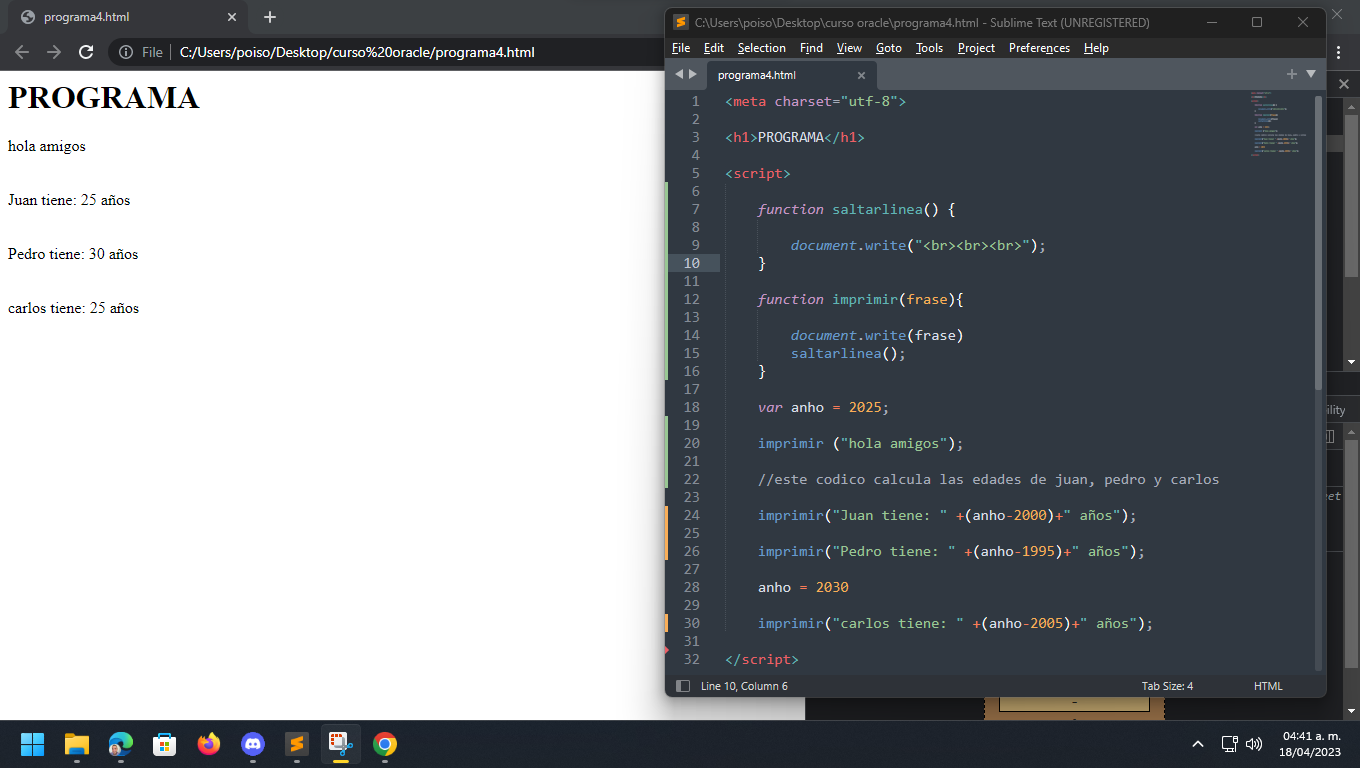Screen dimensions: 1360x768
Task: Click line number 10 in the gutter
Action: [x=692, y=263]
